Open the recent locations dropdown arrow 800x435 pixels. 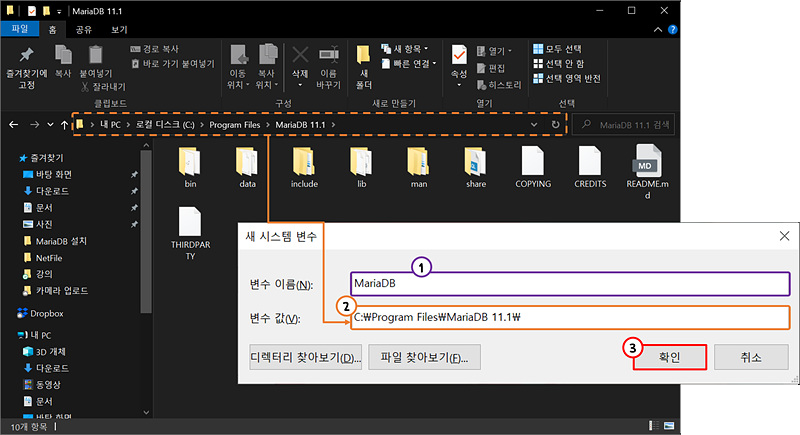pyautogui.click(x=50, y=124)
